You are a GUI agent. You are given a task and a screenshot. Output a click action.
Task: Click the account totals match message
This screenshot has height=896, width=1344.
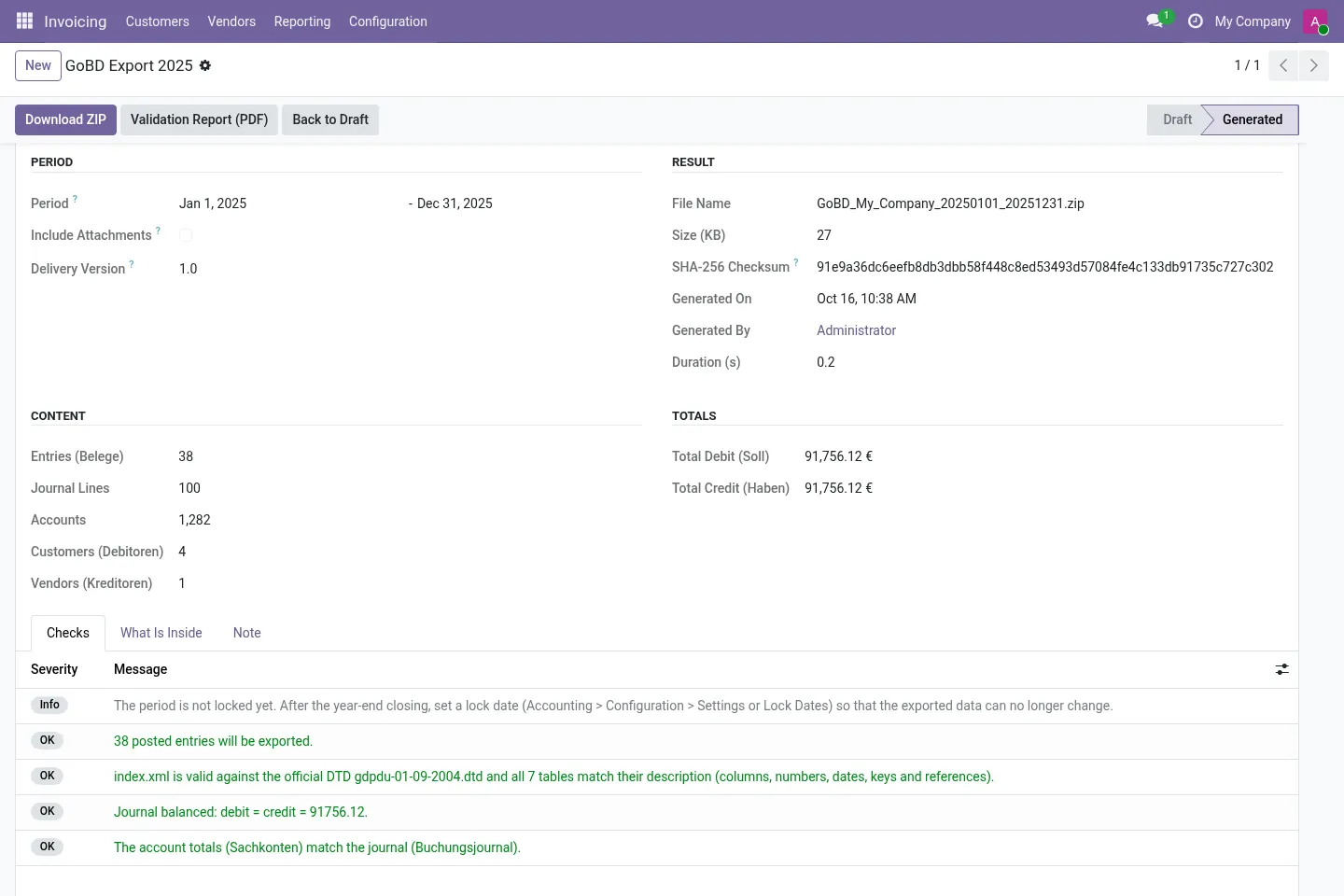tap(317, 847)
